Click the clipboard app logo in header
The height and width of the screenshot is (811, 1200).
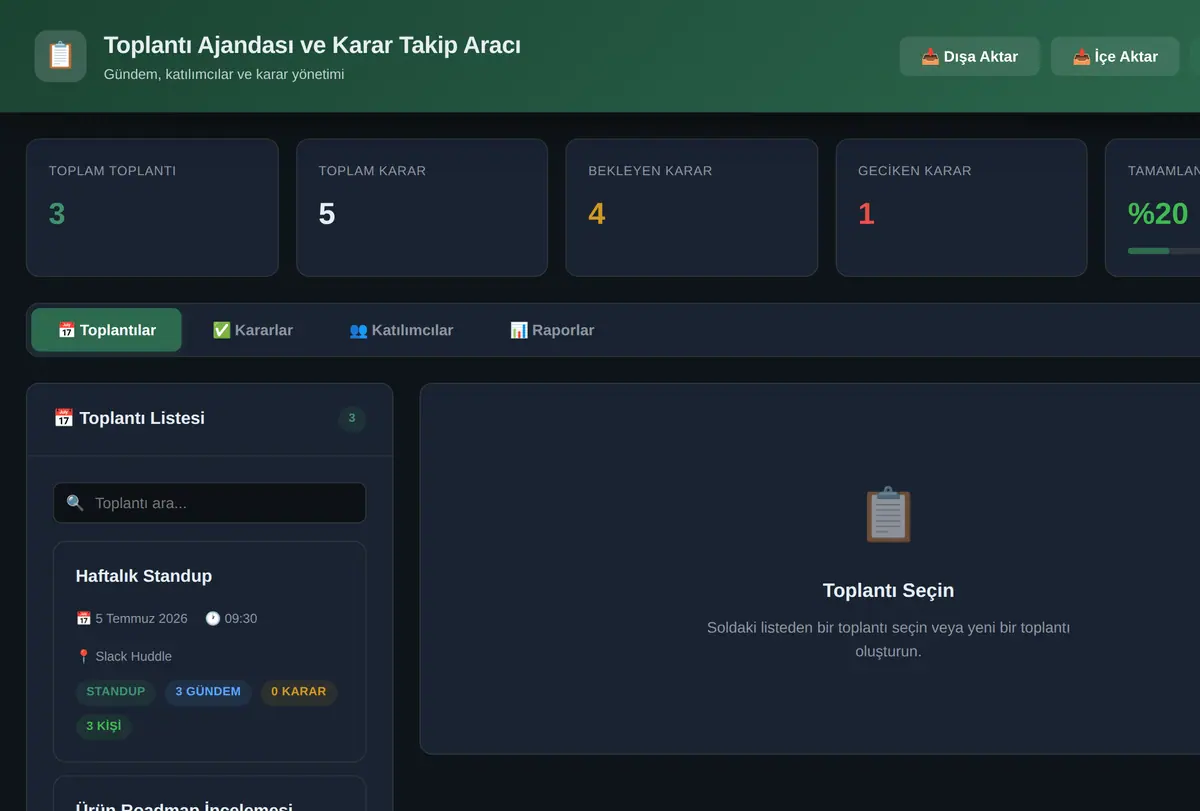(x=60, y=56)
